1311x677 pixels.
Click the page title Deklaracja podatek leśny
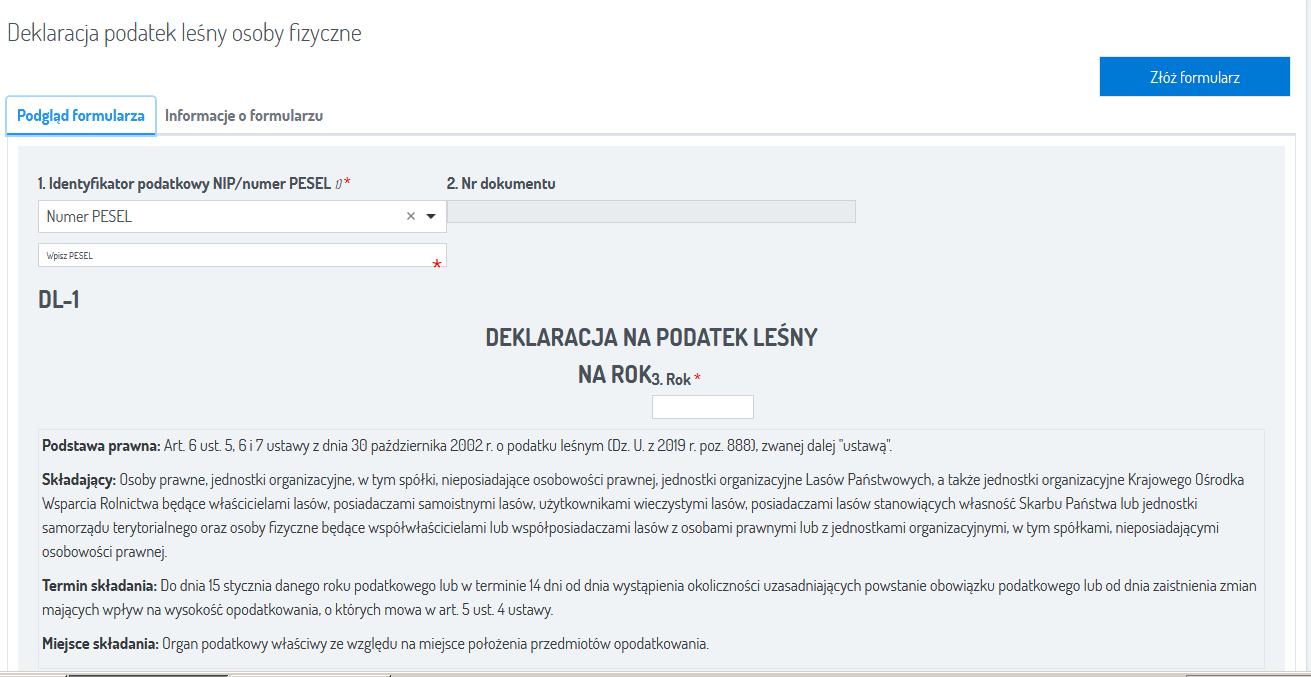184,33
